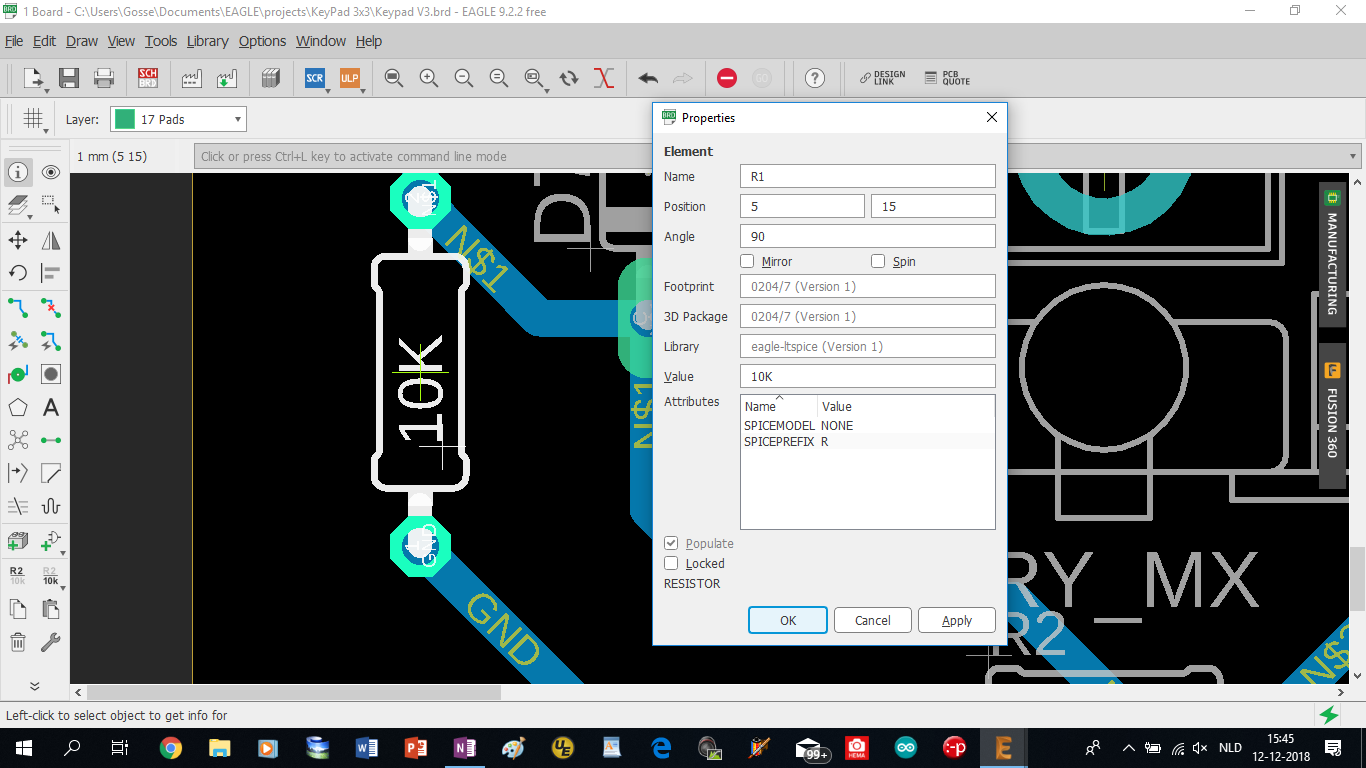Click the Undo arrow
1366x768 pixels.
[x=648, y=78]
